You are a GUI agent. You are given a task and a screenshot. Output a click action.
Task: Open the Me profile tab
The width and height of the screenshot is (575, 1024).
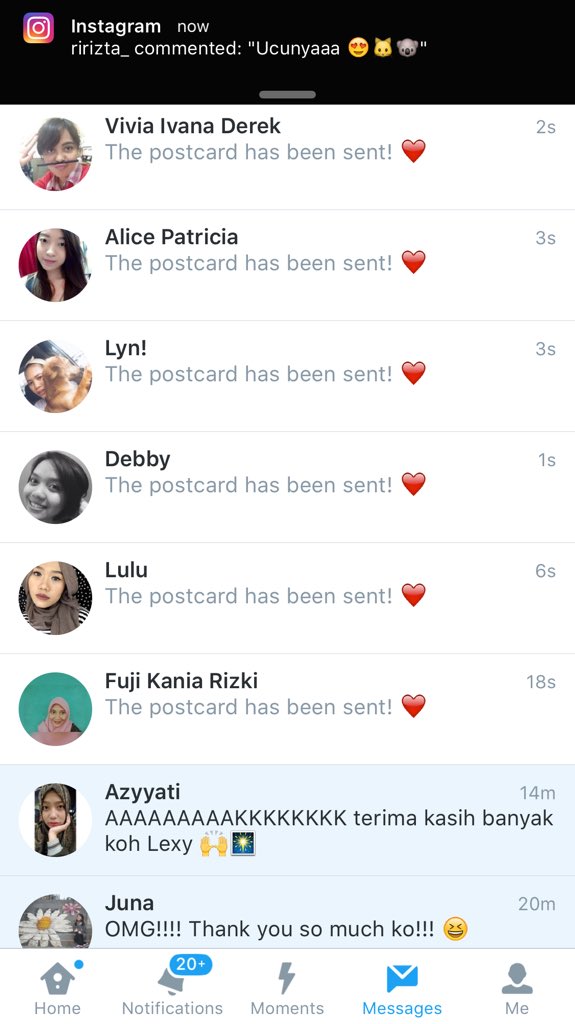coord(517,986)
